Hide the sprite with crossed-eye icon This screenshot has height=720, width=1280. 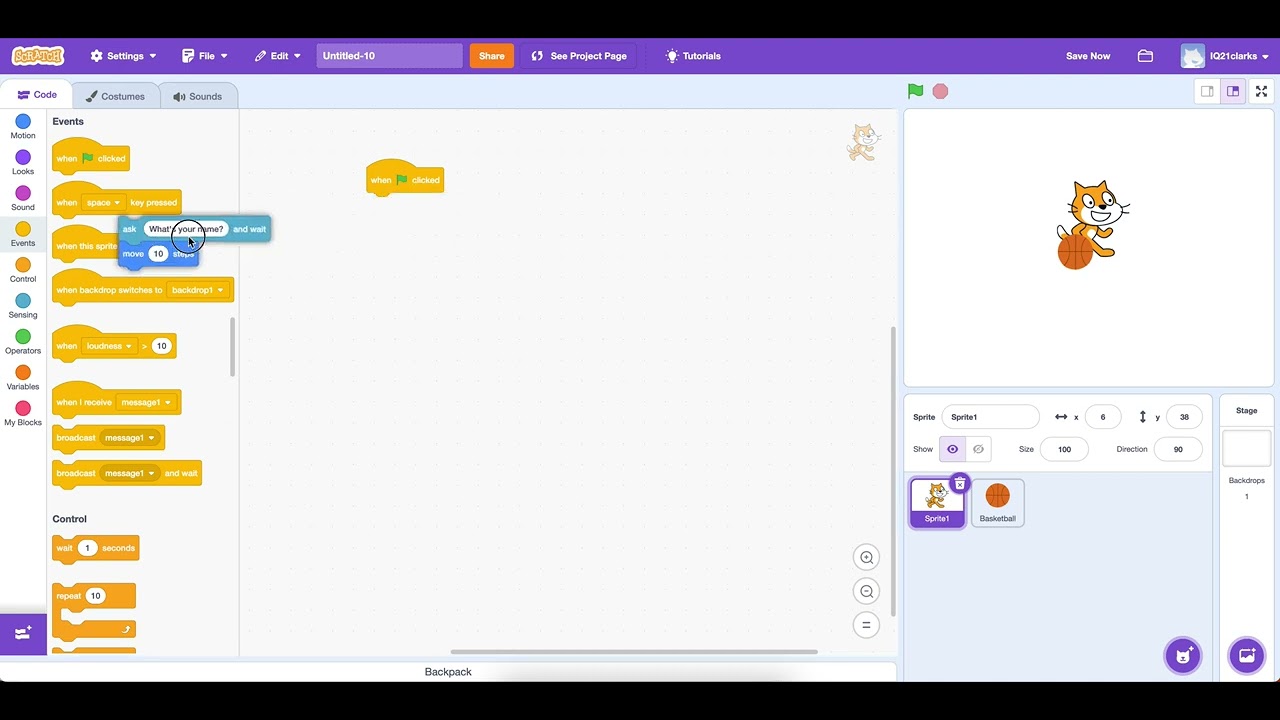coord(978,449)
